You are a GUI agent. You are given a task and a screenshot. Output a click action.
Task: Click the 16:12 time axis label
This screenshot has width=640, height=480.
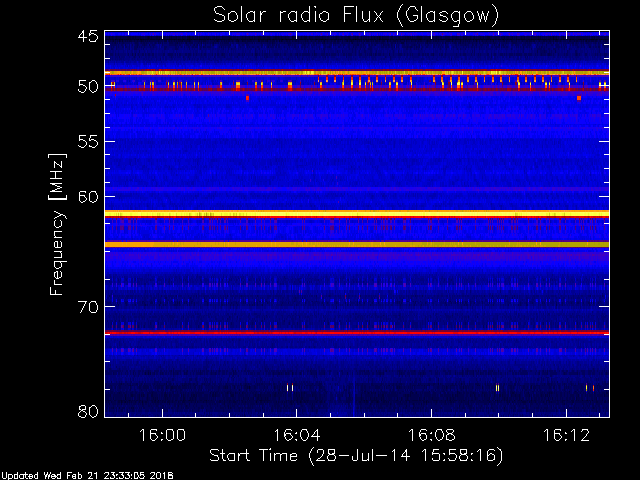pyautogui.click(x=565, y=435)
